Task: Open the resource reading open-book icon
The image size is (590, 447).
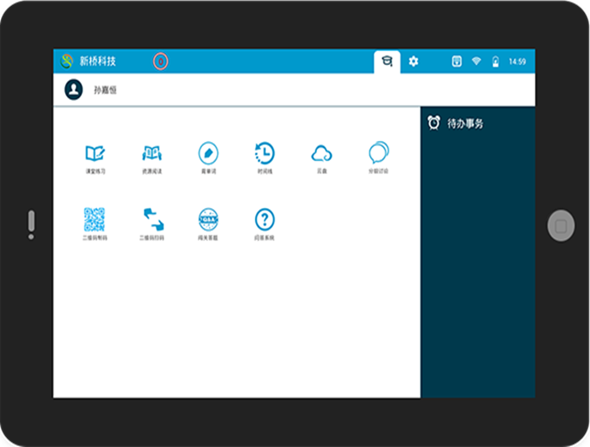Action: (x=152, y=154)
